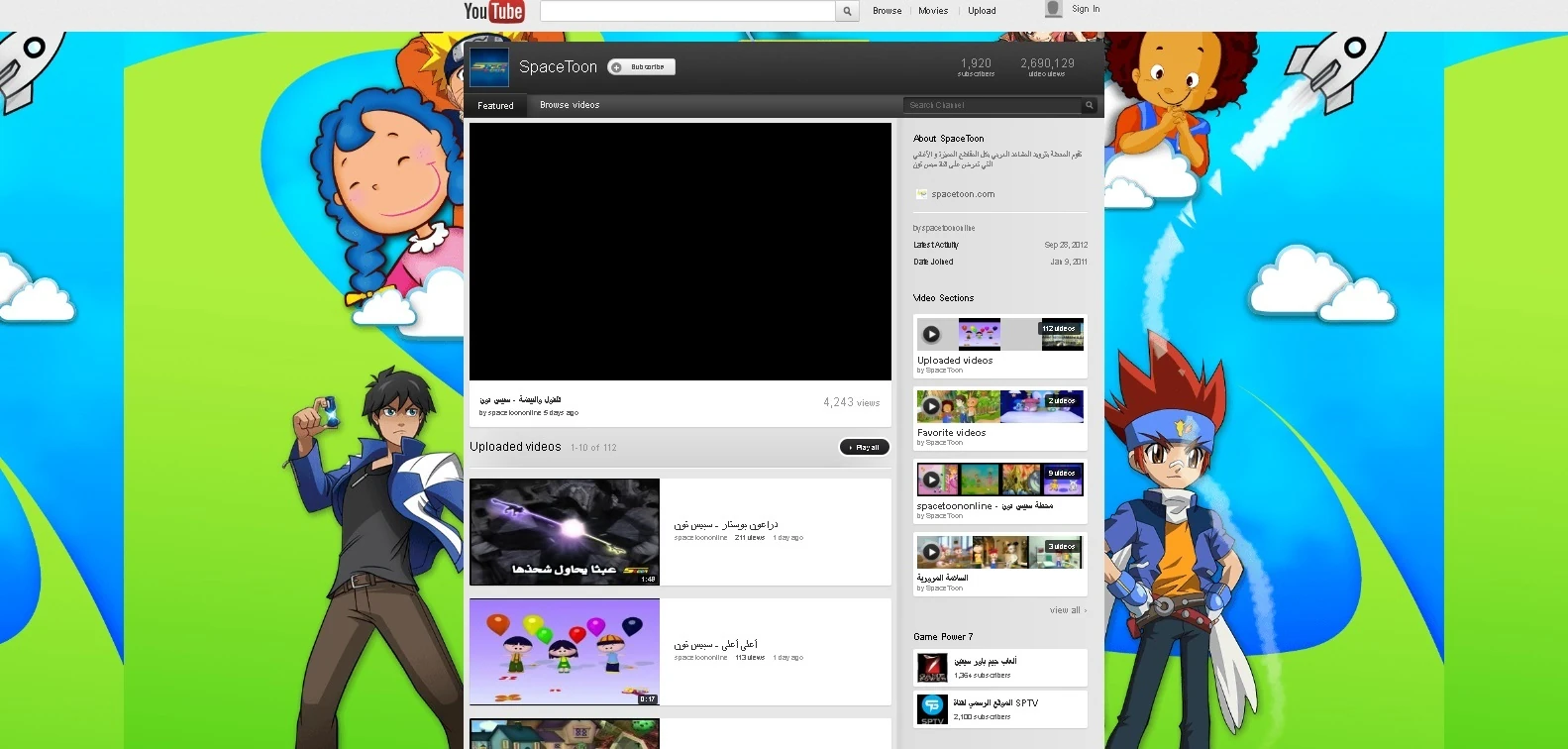
Task: Click the 'Game Power 7' heading
Action: pos(943,637)
